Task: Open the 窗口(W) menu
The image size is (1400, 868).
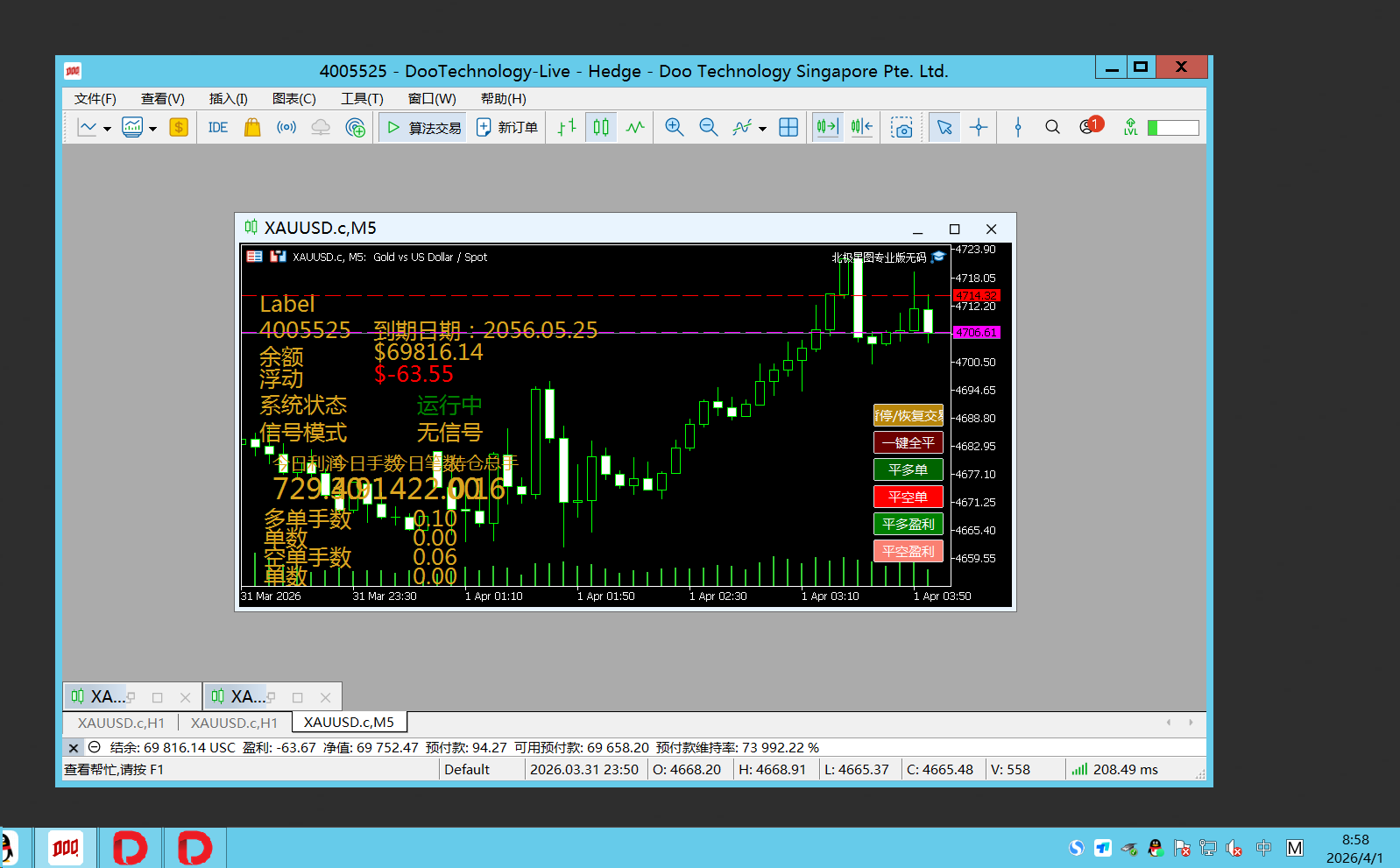Action: tap(432, 99)
